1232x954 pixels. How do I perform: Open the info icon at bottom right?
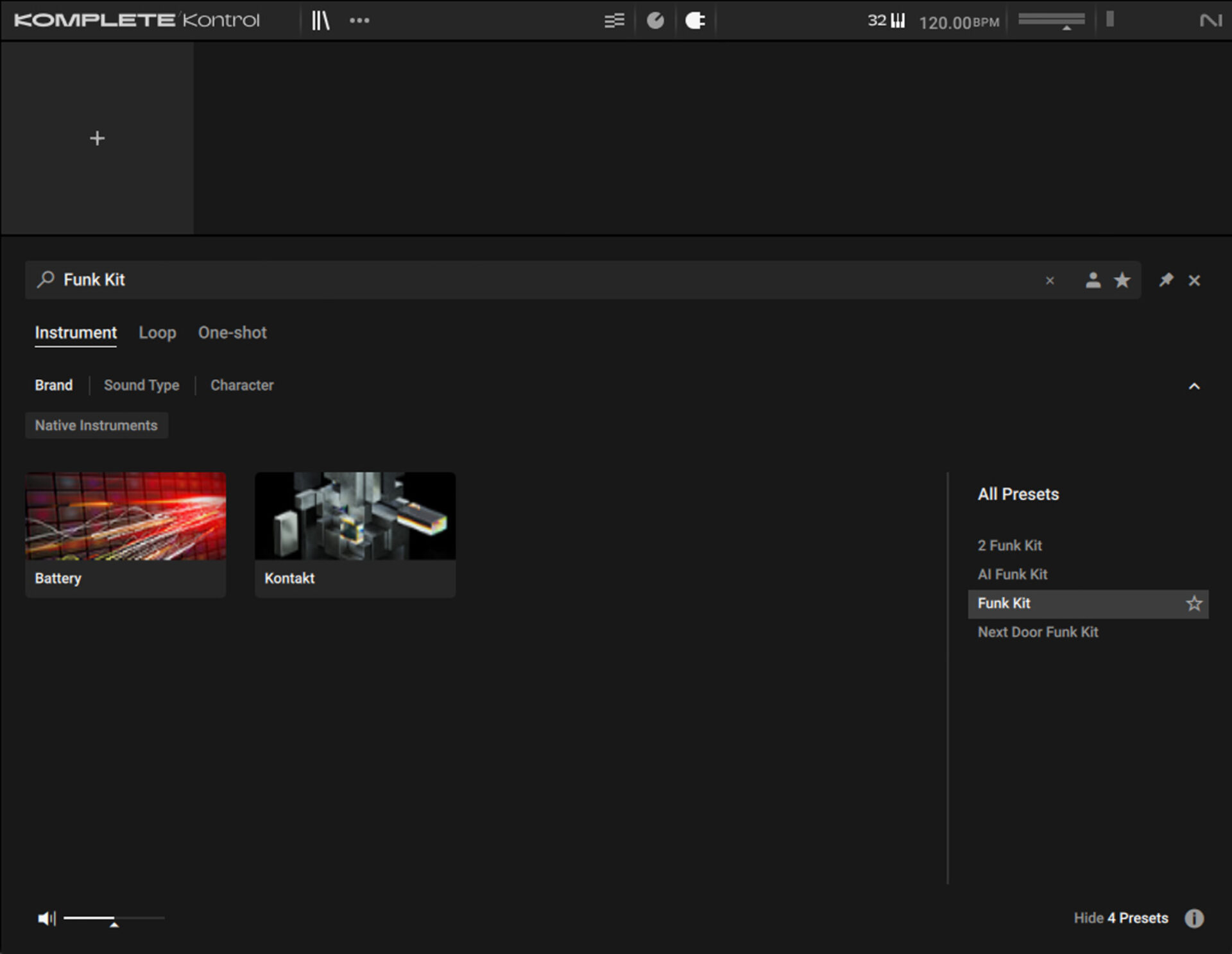(x=1193, y=918)
